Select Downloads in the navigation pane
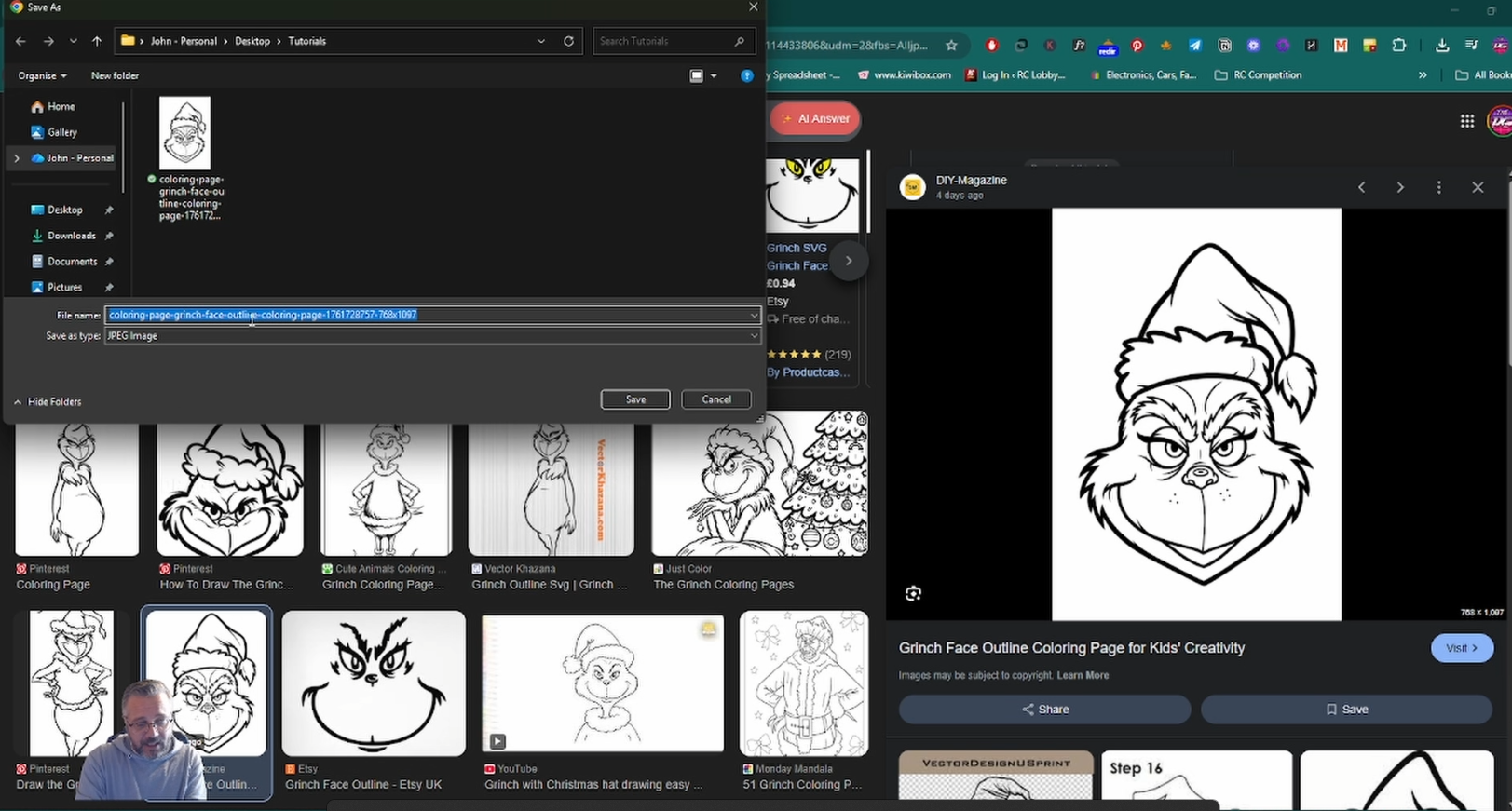The height and width of the screenshot is (811, 1512). click(71, 236)
